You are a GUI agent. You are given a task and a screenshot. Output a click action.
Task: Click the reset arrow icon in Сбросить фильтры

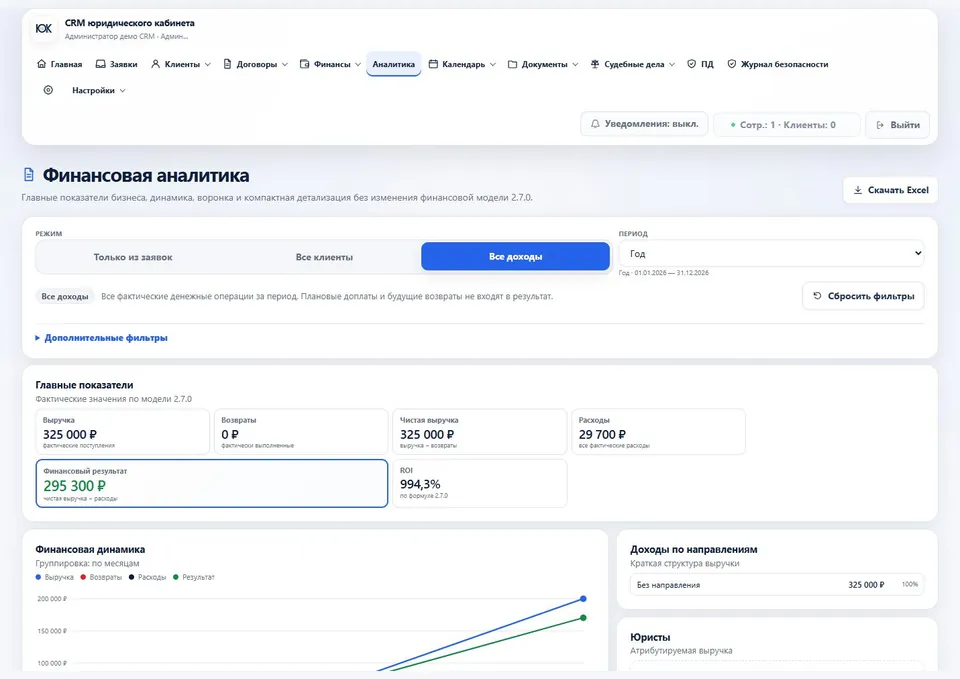pyautogui.click(x=817, y=296)
